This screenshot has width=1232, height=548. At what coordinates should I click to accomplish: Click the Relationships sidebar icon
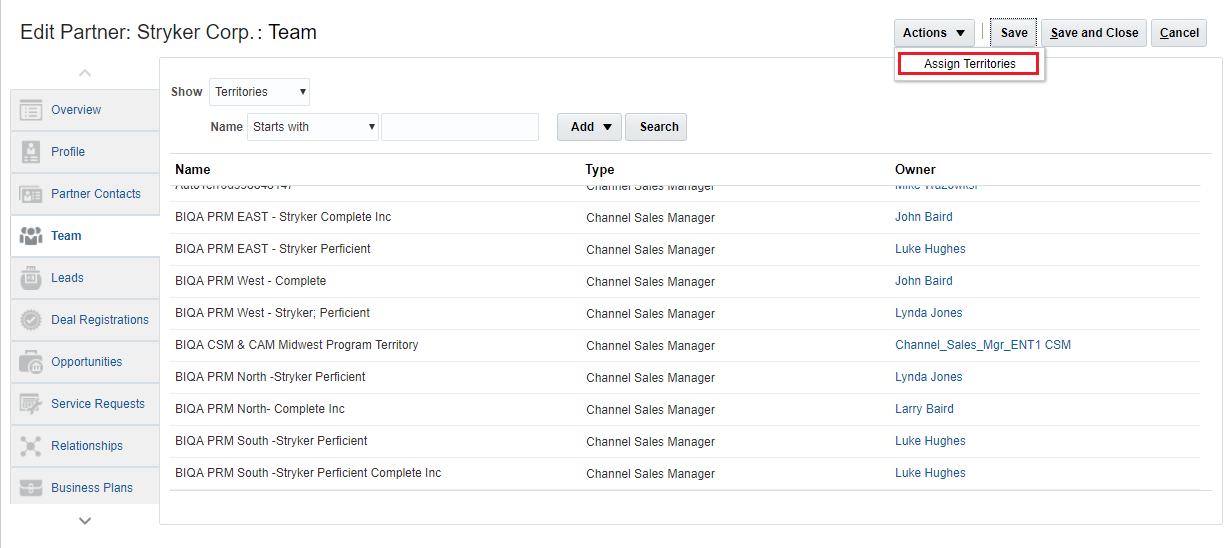click(x=31, y=446)
